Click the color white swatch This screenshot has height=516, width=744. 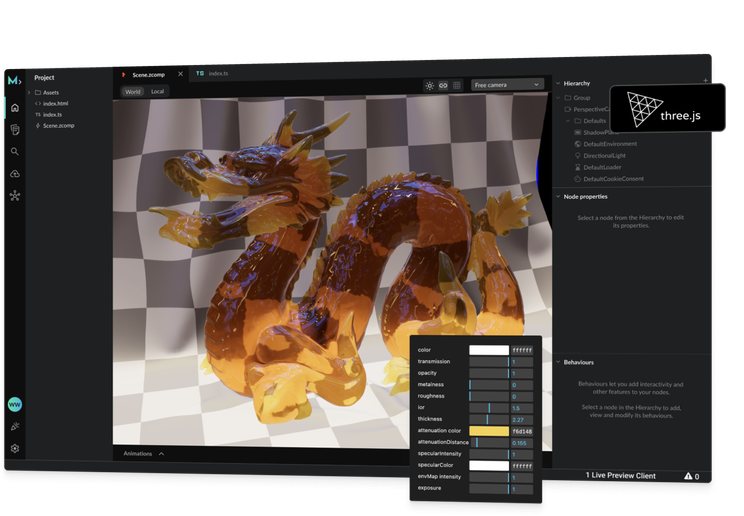tap(489, 350)
